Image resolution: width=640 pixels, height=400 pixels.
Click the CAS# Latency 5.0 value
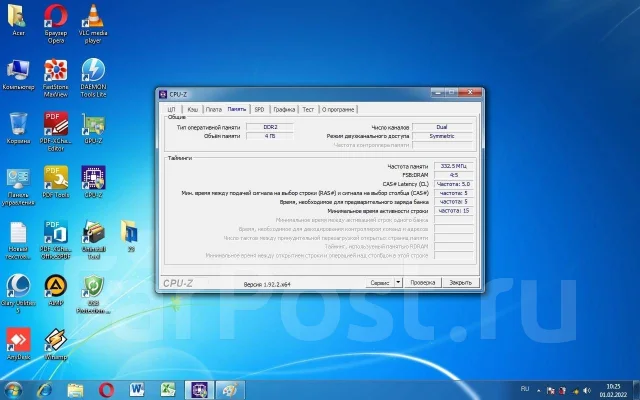[453, 184]
